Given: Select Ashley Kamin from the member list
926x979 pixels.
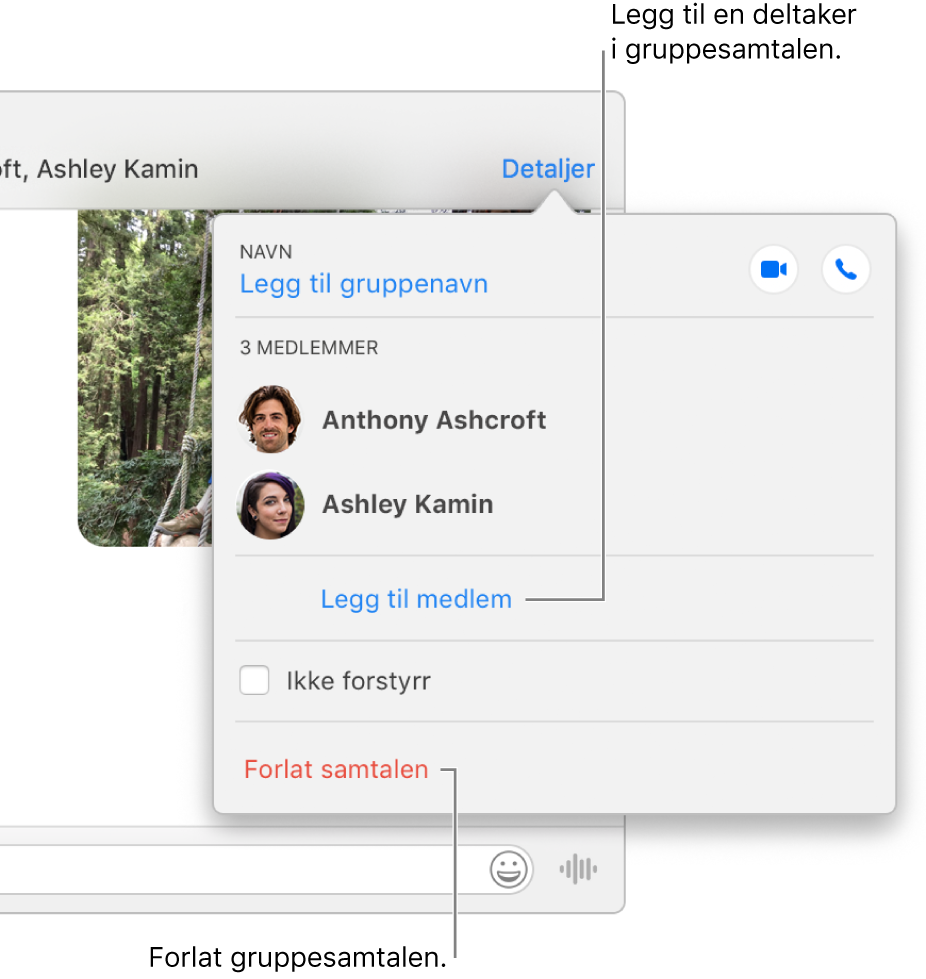Looking at the screenshot, I should (407, 505).
